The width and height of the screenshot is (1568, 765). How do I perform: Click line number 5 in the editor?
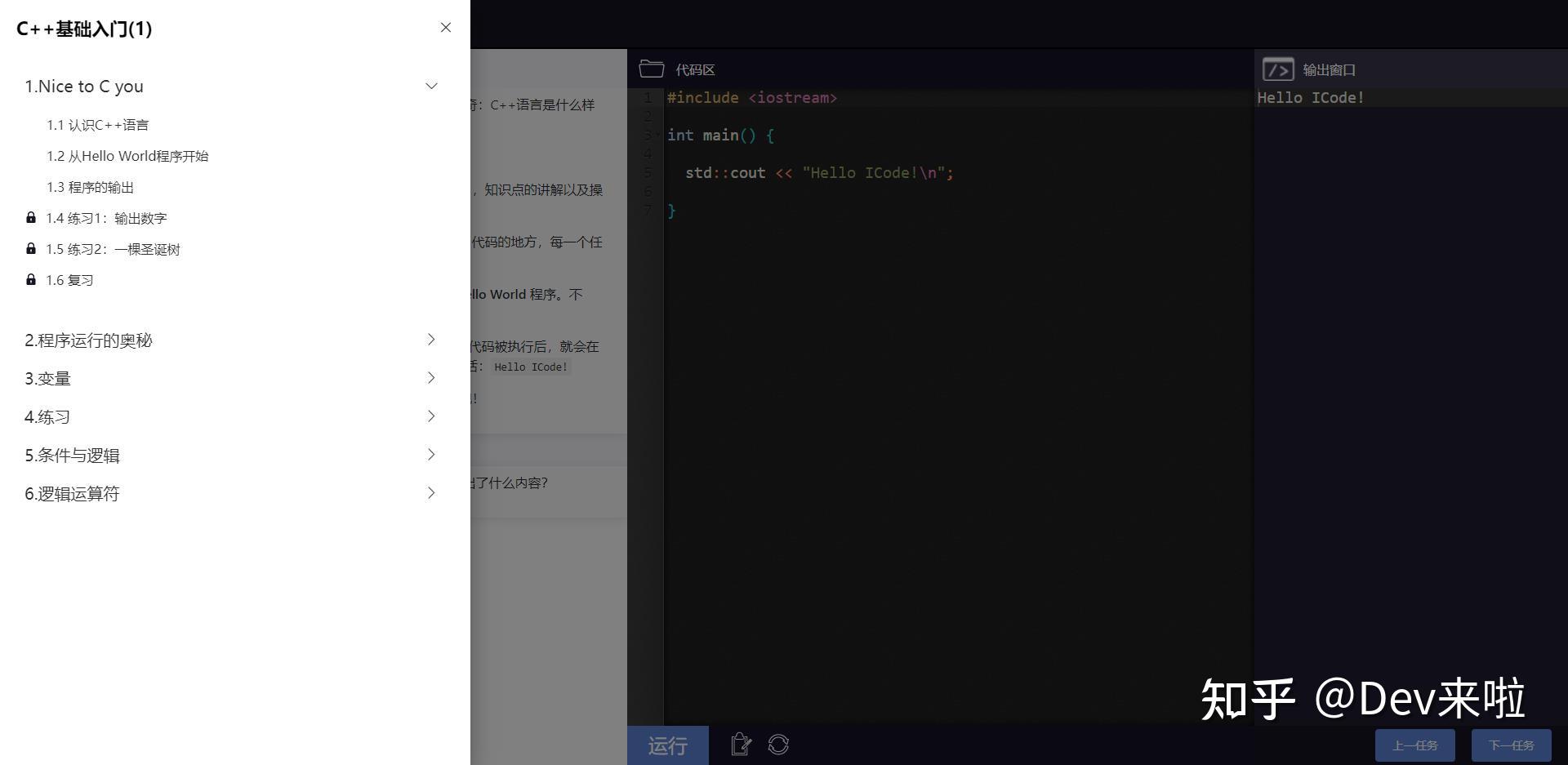click(647, 172)
